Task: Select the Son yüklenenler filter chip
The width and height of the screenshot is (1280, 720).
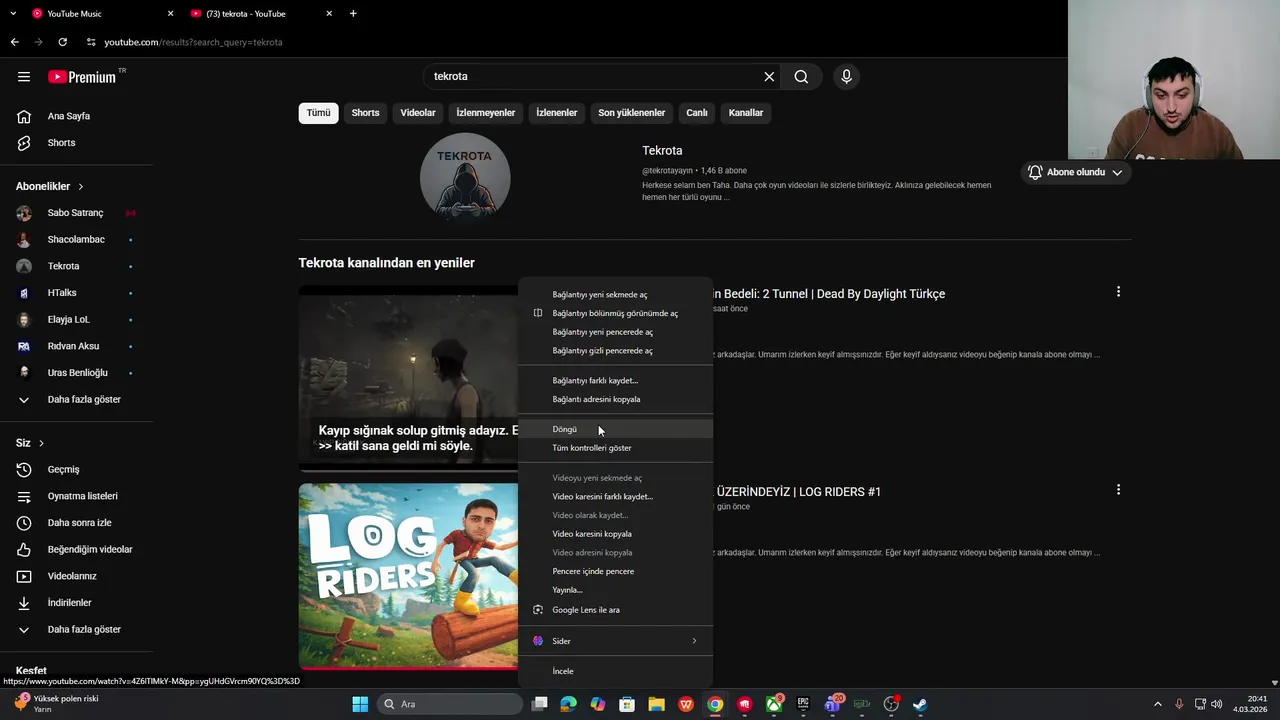Action: (x=632, y=113)
